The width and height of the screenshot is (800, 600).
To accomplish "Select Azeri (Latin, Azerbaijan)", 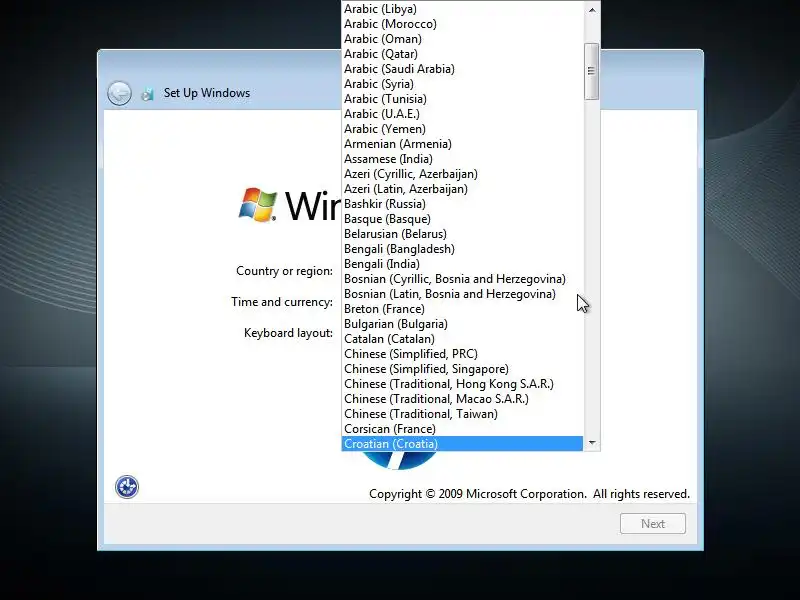I will 462,189.
